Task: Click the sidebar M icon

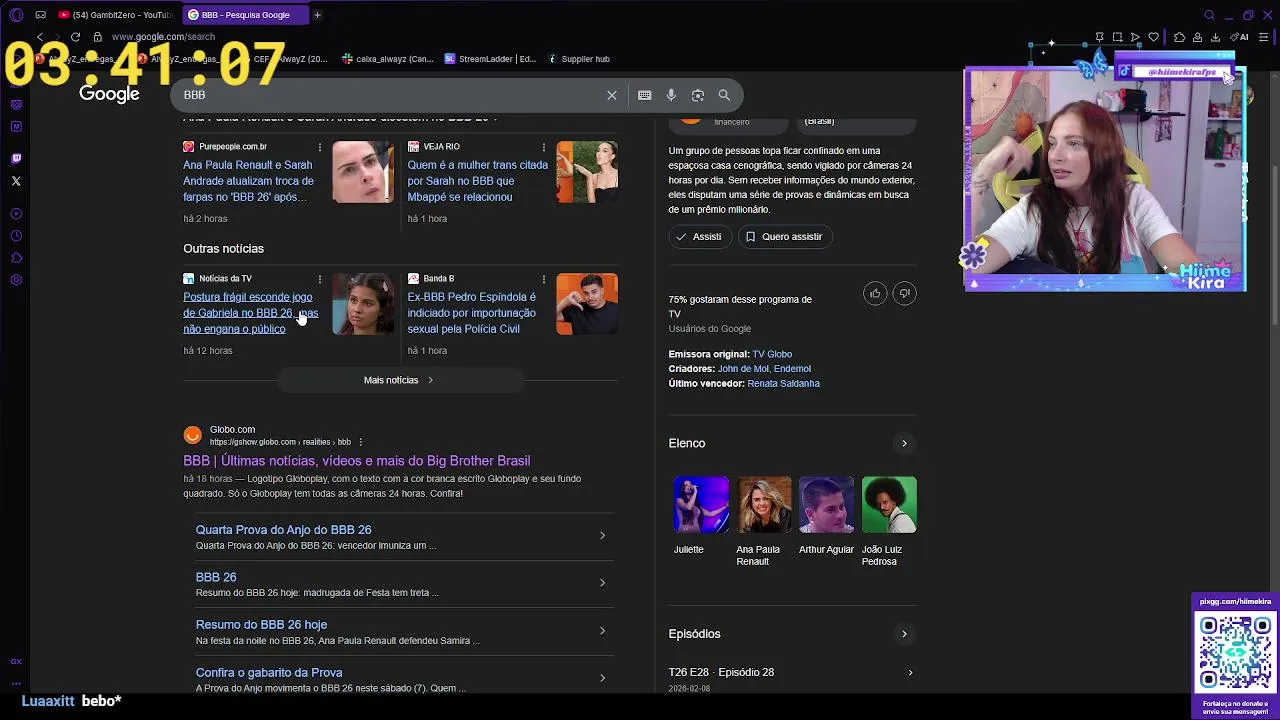Action: 16,126
